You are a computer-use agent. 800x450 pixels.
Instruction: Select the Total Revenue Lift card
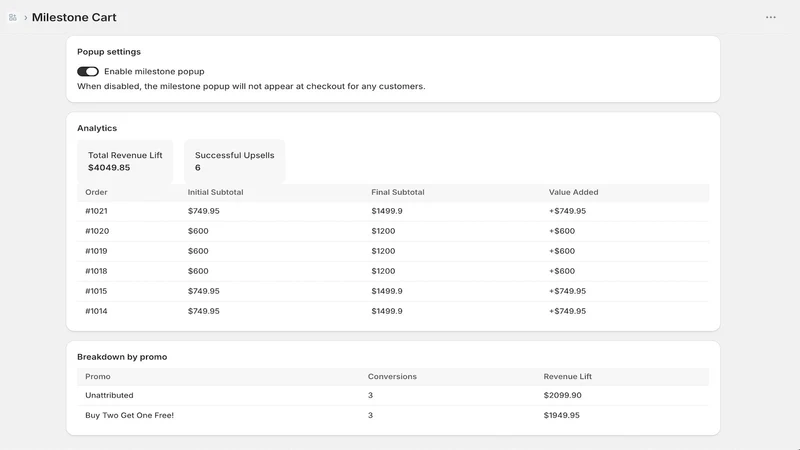click(125, 161)
